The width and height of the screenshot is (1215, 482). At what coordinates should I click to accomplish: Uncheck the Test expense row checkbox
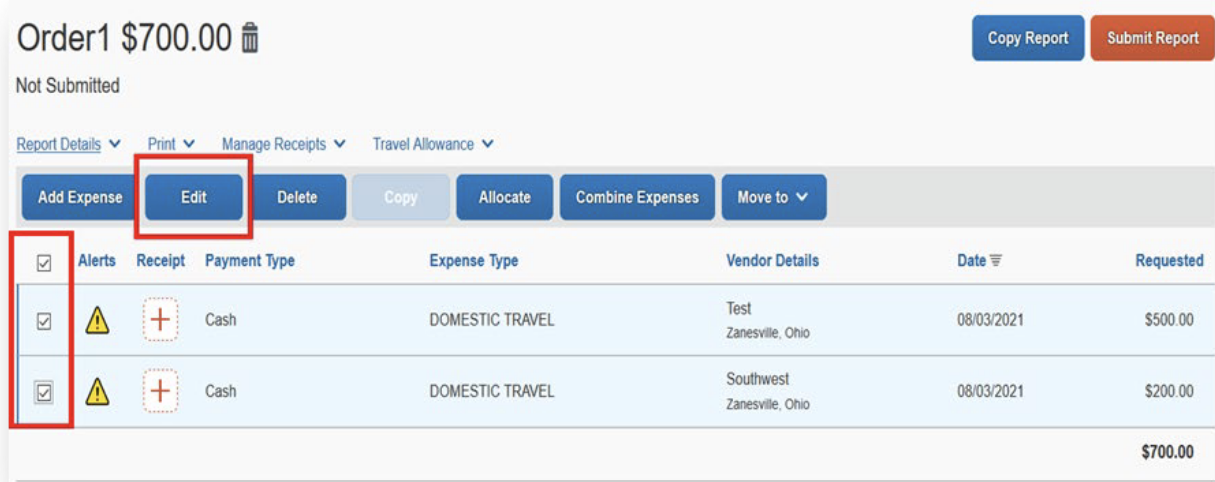tap(44, 322)
